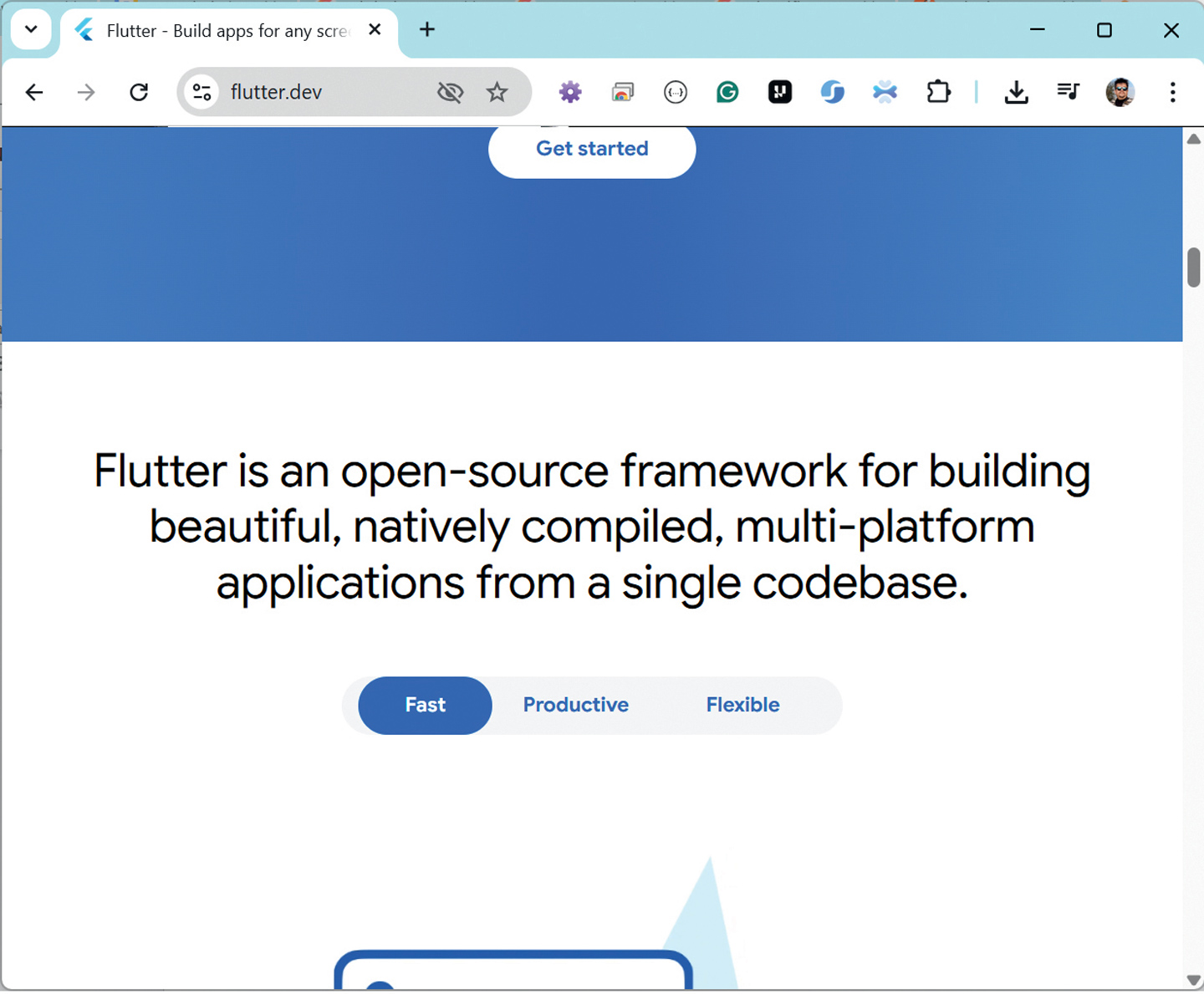View site information icon
This screenshot has height=994, width=1204.
pos(202,92)
